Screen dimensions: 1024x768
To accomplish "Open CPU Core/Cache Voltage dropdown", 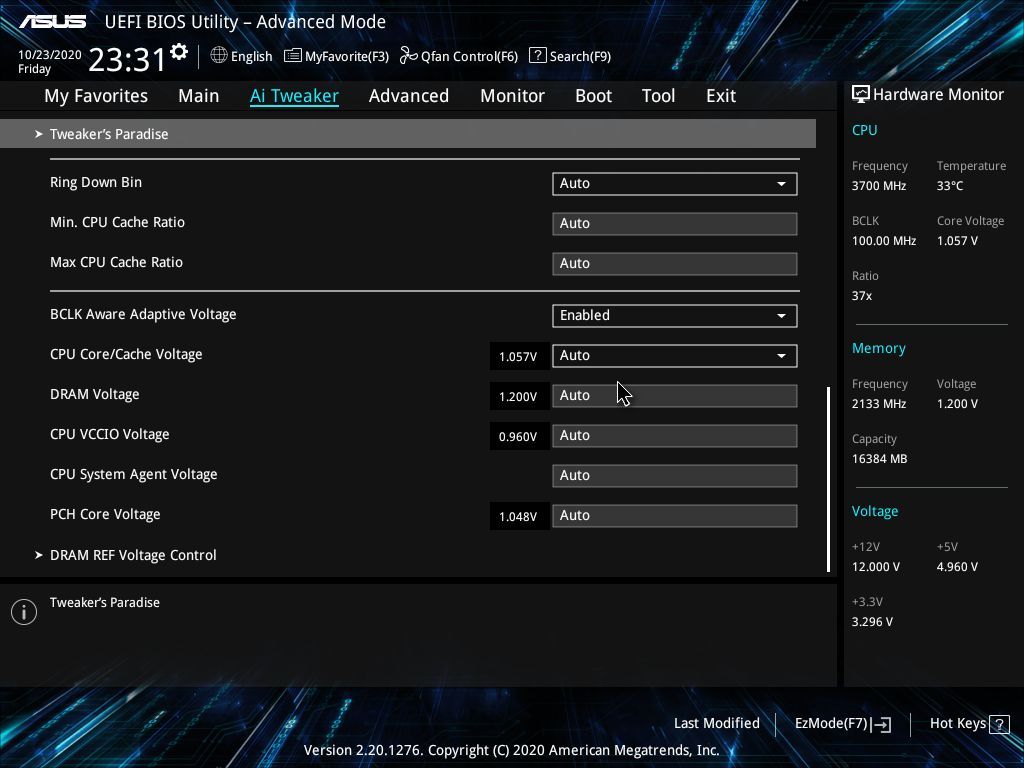I will tap(675, 355).
